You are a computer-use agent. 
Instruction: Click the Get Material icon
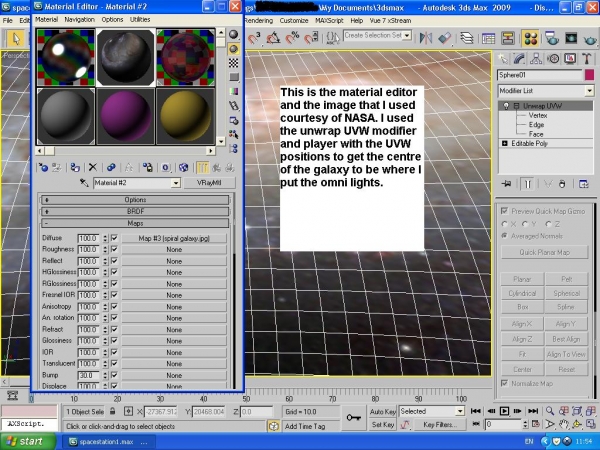coord(44,168)
